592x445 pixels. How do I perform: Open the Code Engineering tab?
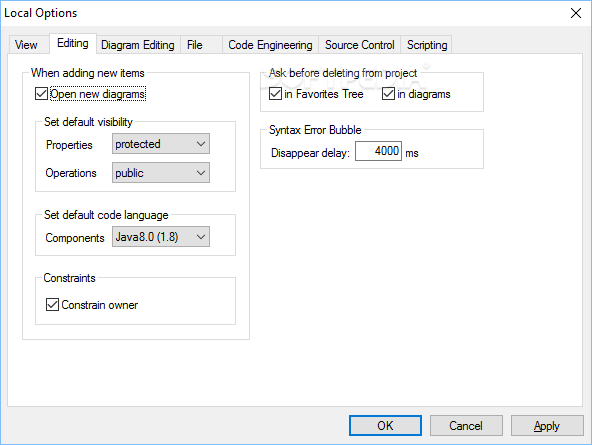270,45
